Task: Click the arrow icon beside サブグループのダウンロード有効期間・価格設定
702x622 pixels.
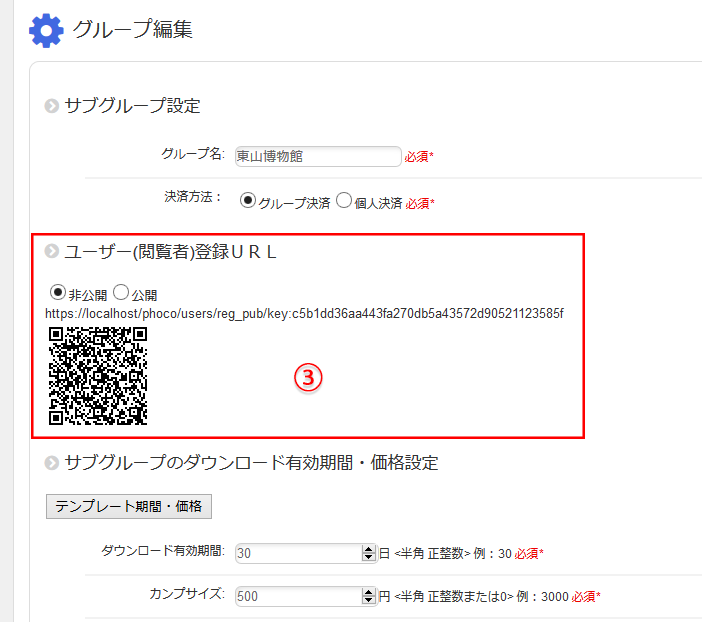Action: (52, 463)
